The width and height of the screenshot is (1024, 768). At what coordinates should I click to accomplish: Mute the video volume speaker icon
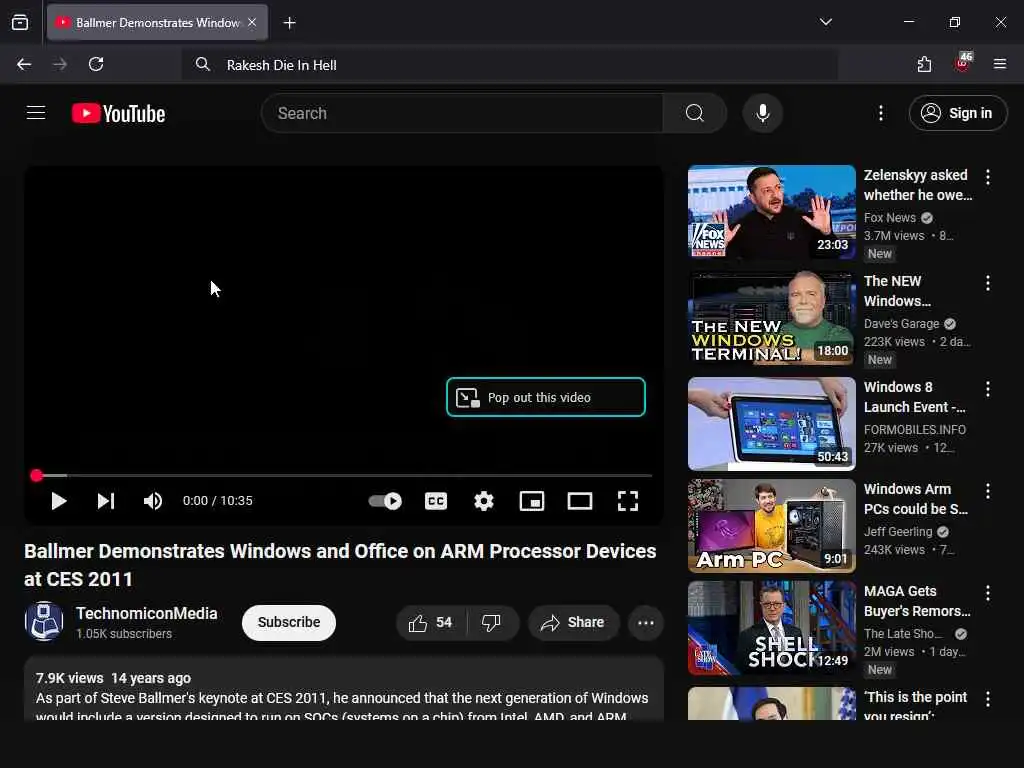(153, 501)
